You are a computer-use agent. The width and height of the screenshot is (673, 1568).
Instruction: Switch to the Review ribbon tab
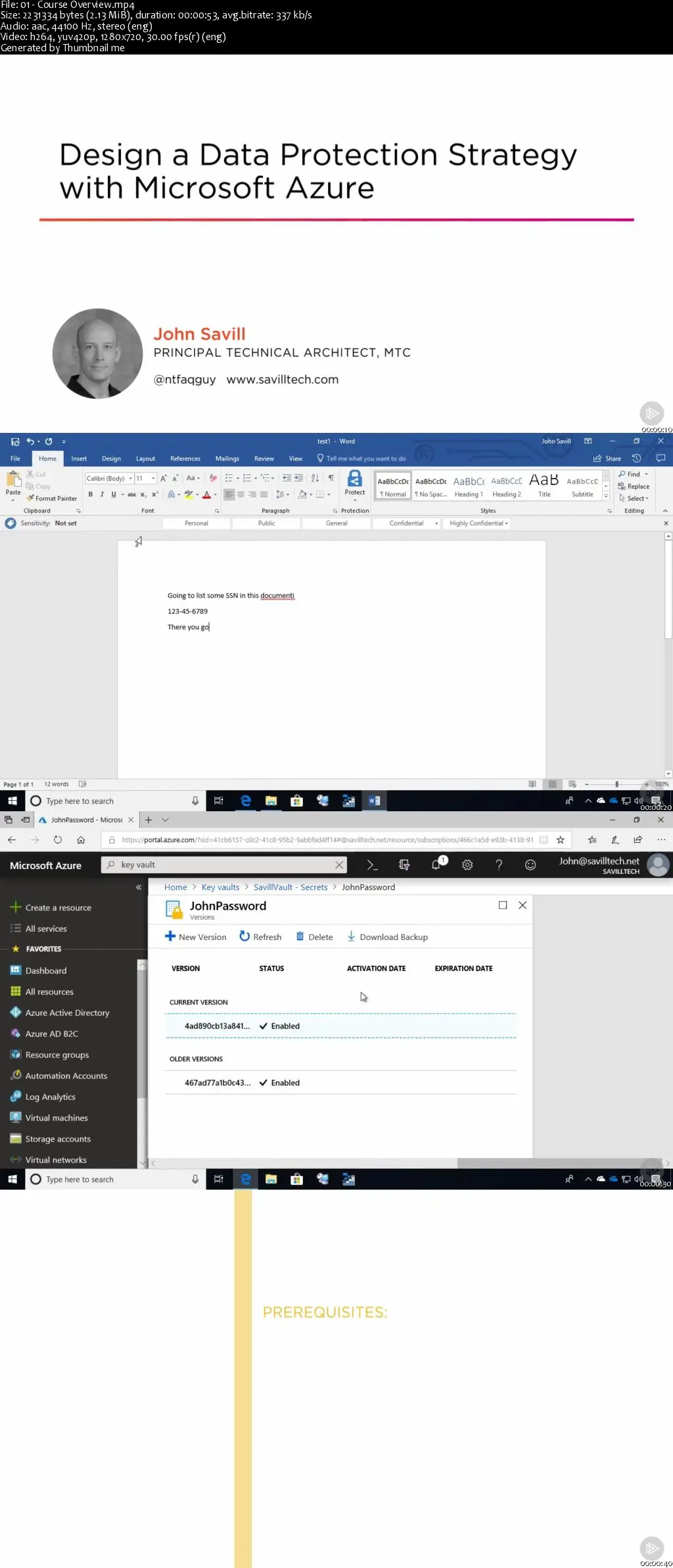pyautogui.click(x=264, y=459)
